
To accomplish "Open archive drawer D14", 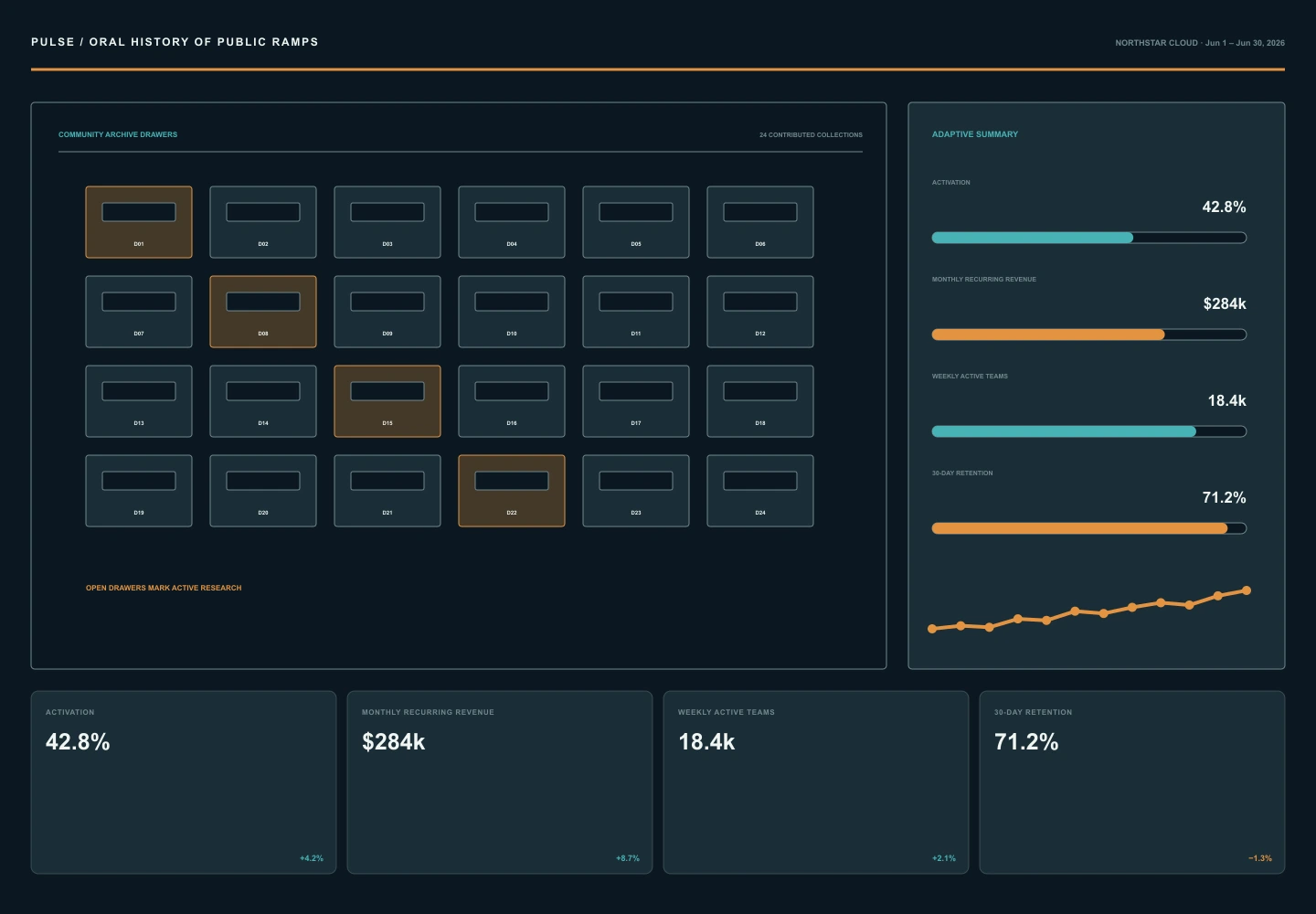I will [263, 401].
